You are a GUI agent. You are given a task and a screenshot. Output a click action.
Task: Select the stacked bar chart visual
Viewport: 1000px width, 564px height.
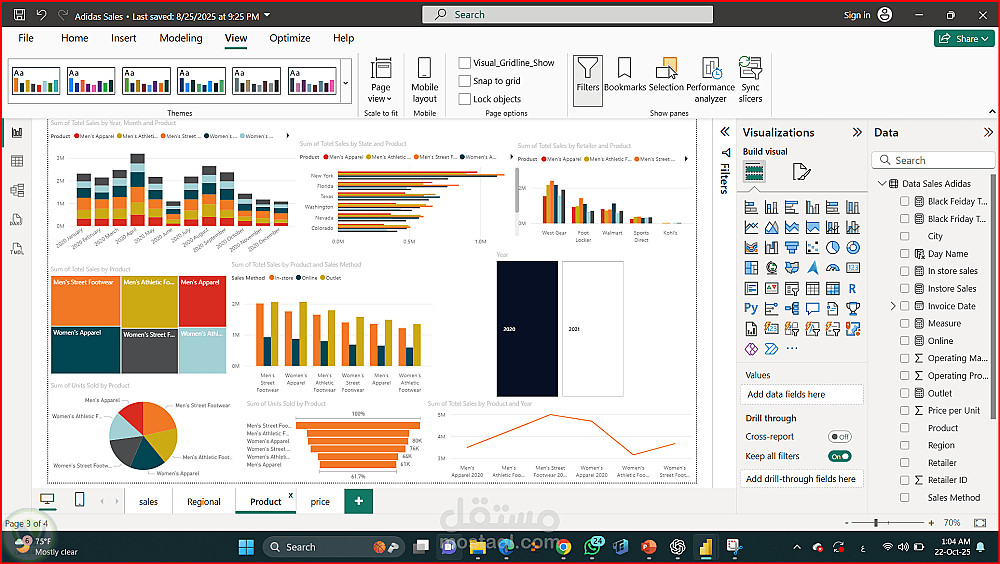coord(751,207)
